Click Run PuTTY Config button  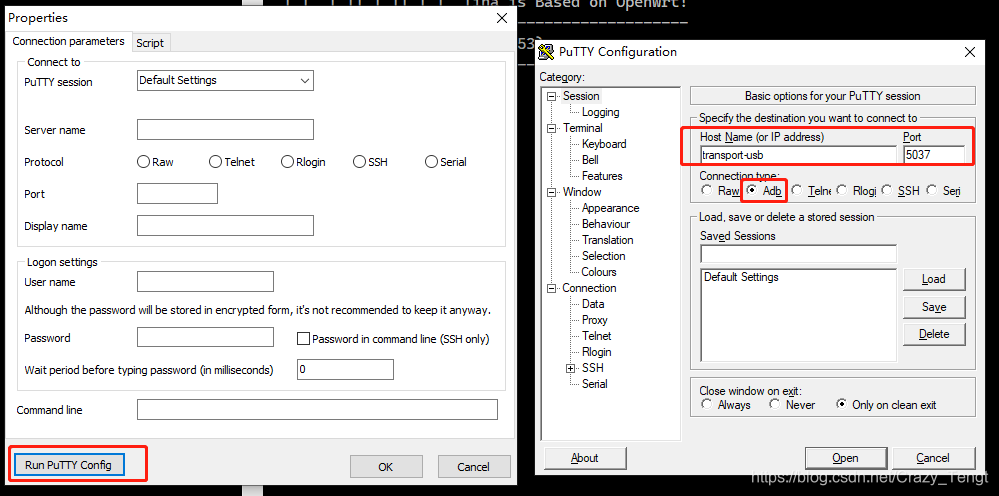pos(68,465)
